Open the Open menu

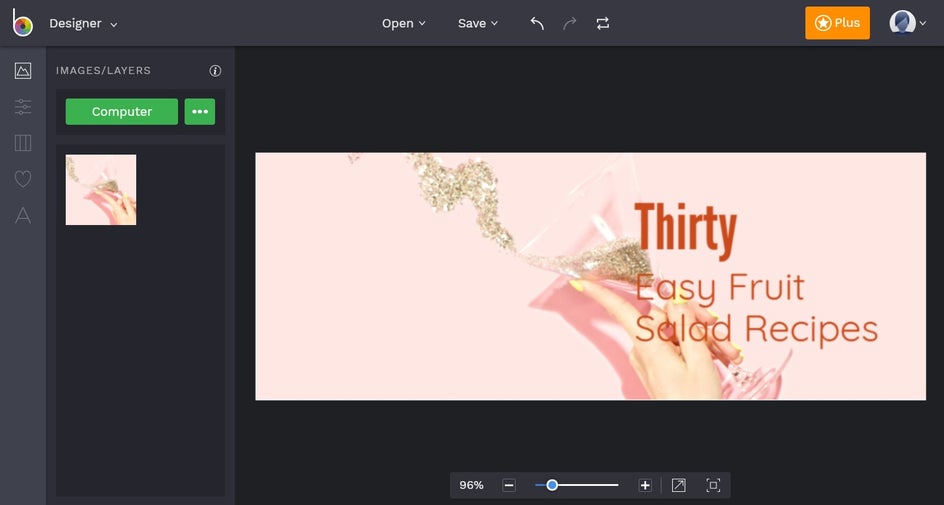pos(403,23)
